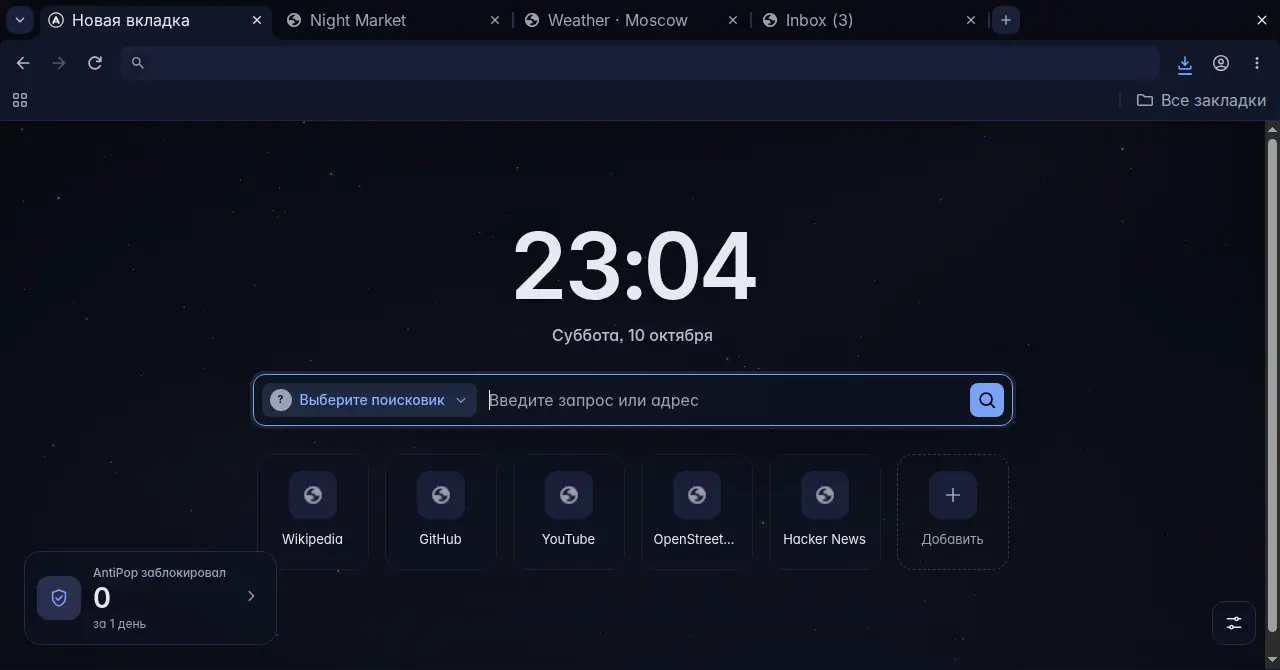1280x670 pixels.
Task: Open the browser three-dot menu
Action: pos(1257,63)
